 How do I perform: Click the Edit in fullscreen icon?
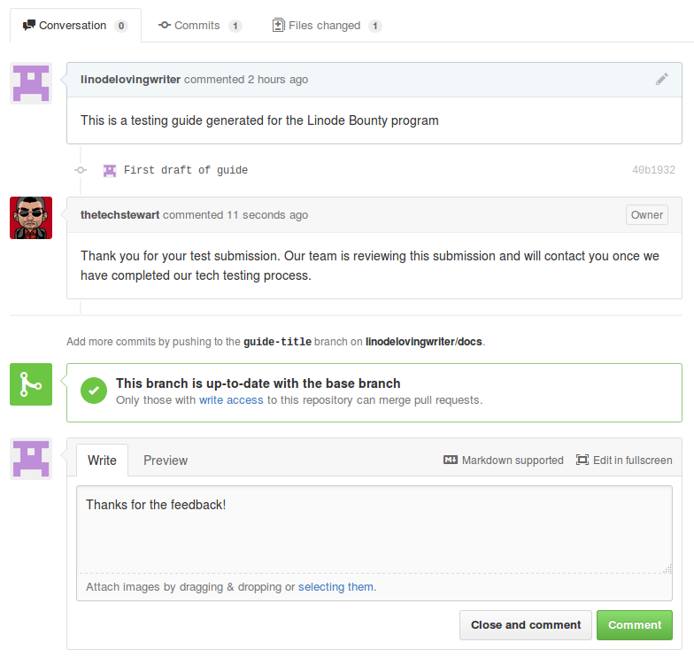coord(582,460)
